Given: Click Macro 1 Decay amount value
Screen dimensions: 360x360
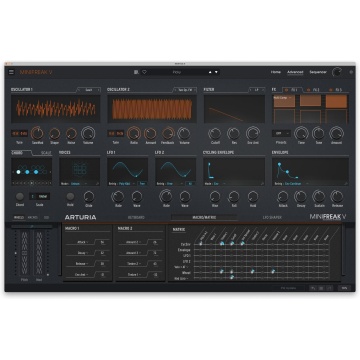Looking at the screenshot, I should 102,253.
